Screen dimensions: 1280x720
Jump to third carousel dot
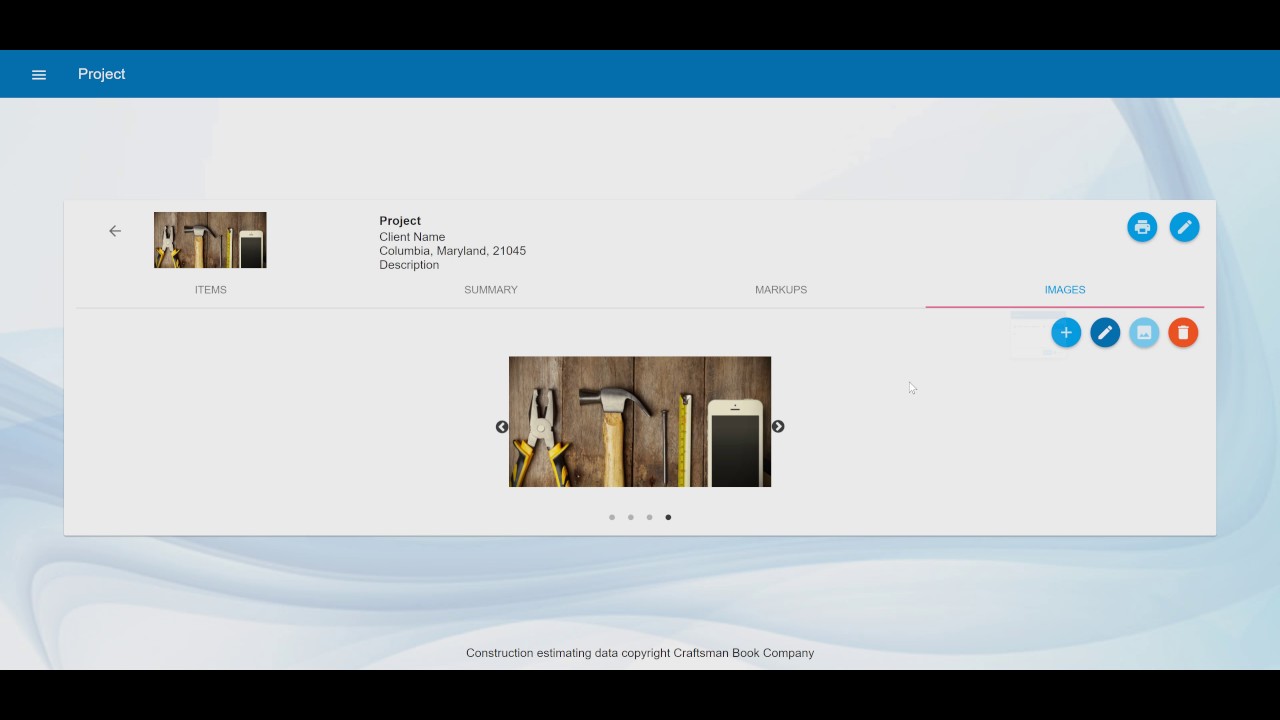coord(650,517)
